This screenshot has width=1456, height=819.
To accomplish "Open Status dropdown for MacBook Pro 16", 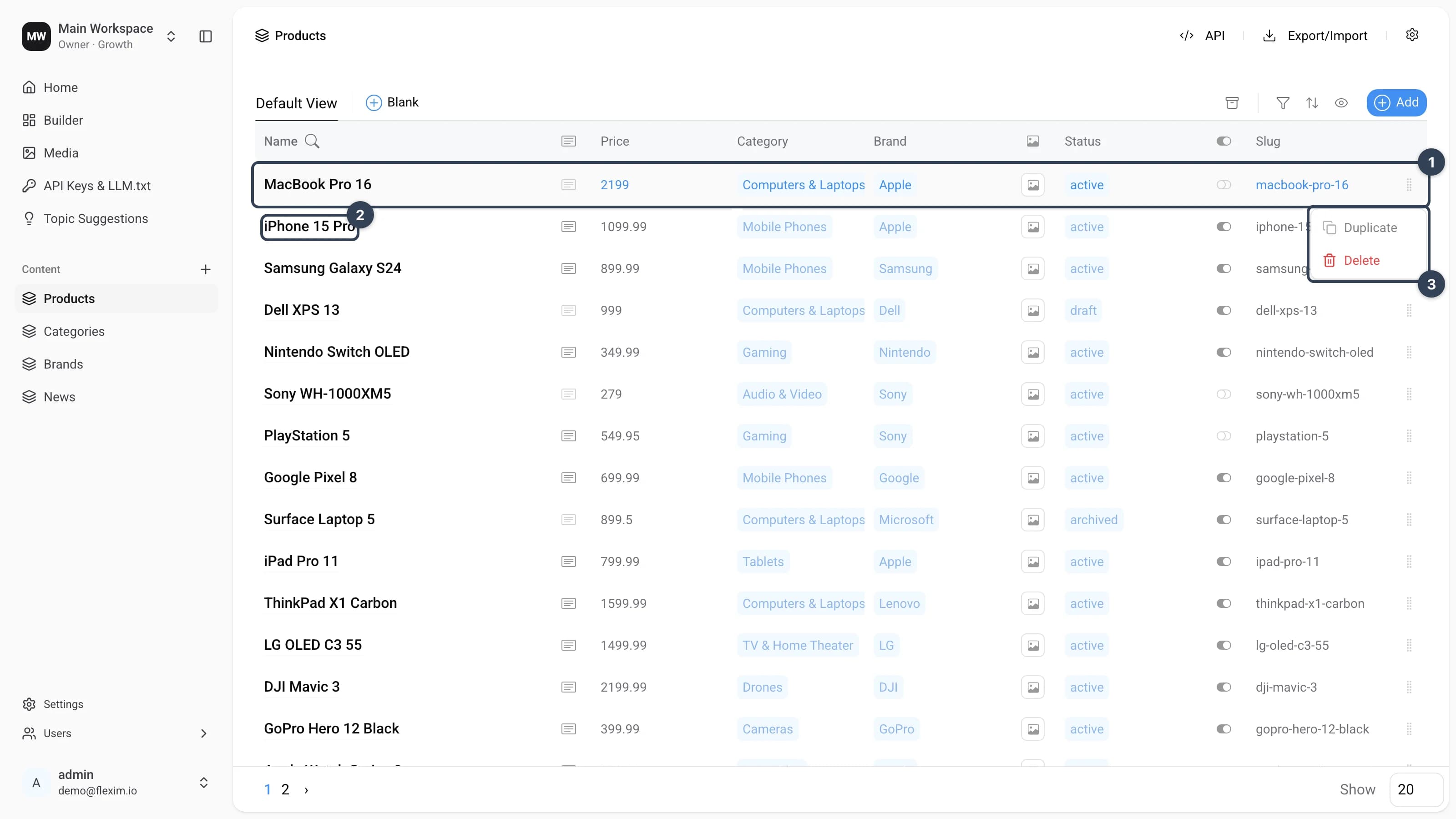I will pyautogui.click(x=1087, y=185).
